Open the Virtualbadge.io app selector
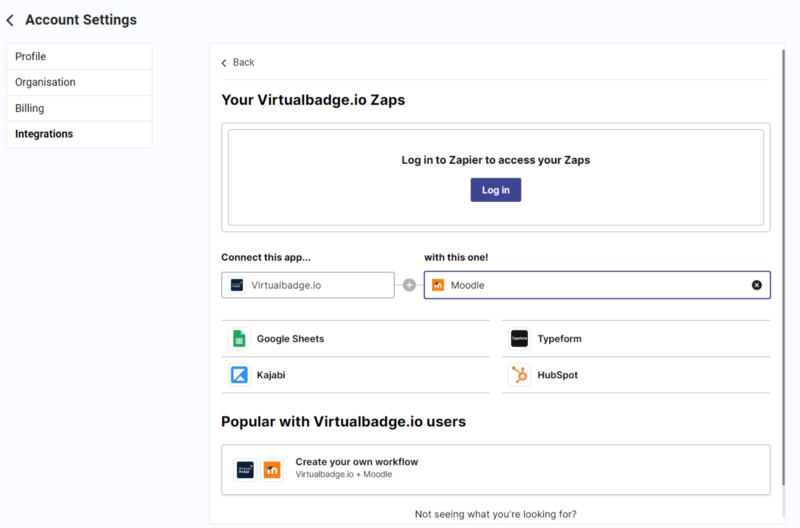800x528 pixels. (x=308, y=285)
